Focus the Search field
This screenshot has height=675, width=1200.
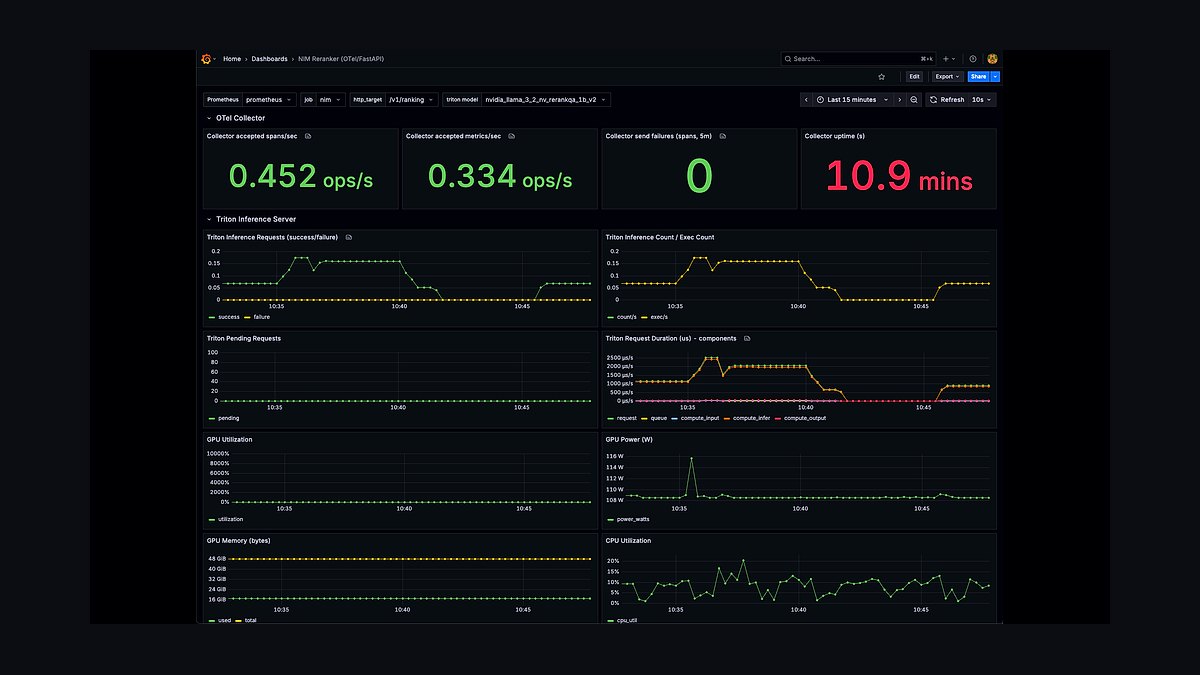[859, 59]
